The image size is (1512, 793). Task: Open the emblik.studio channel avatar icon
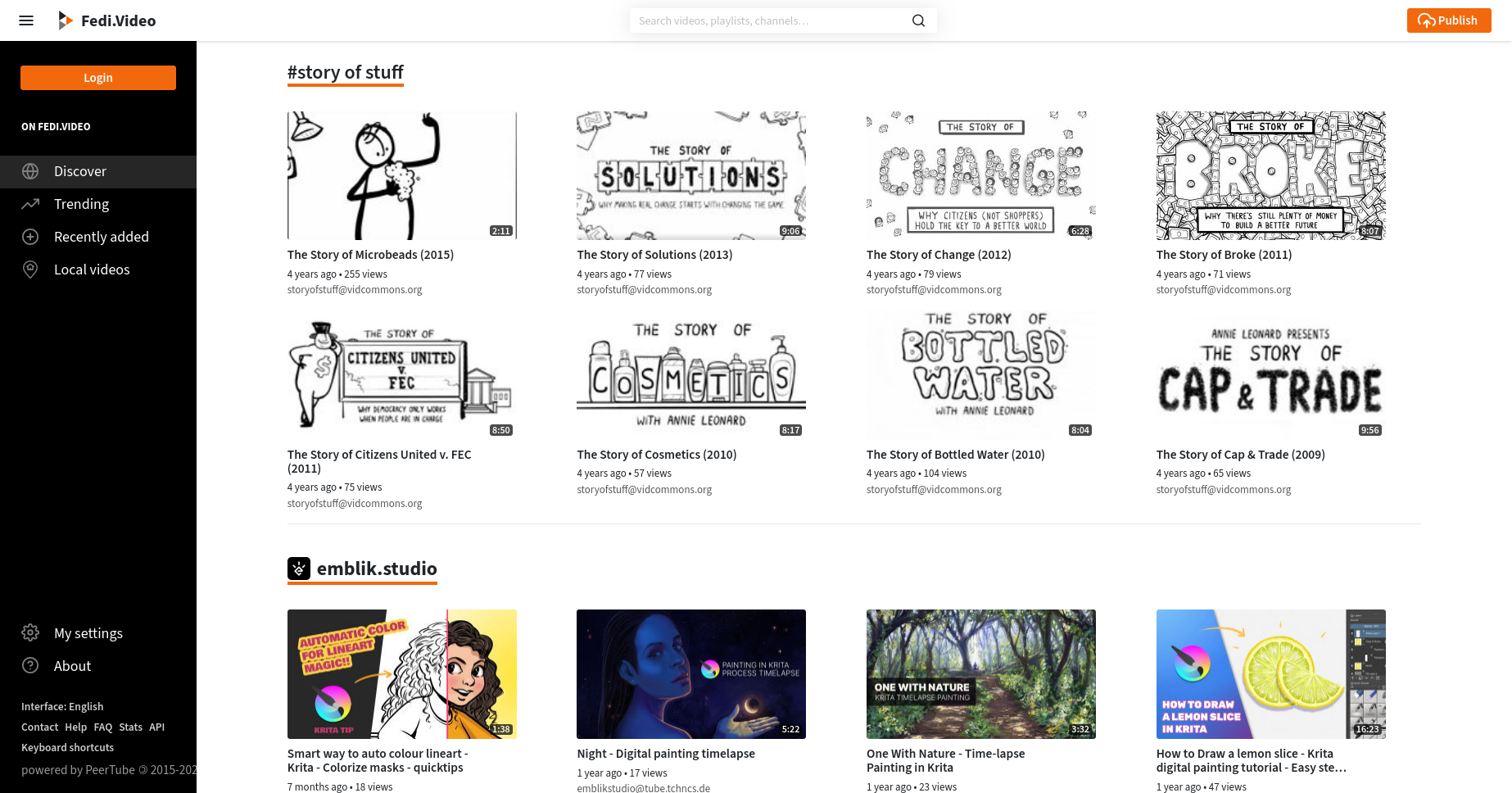pos(299,569)
